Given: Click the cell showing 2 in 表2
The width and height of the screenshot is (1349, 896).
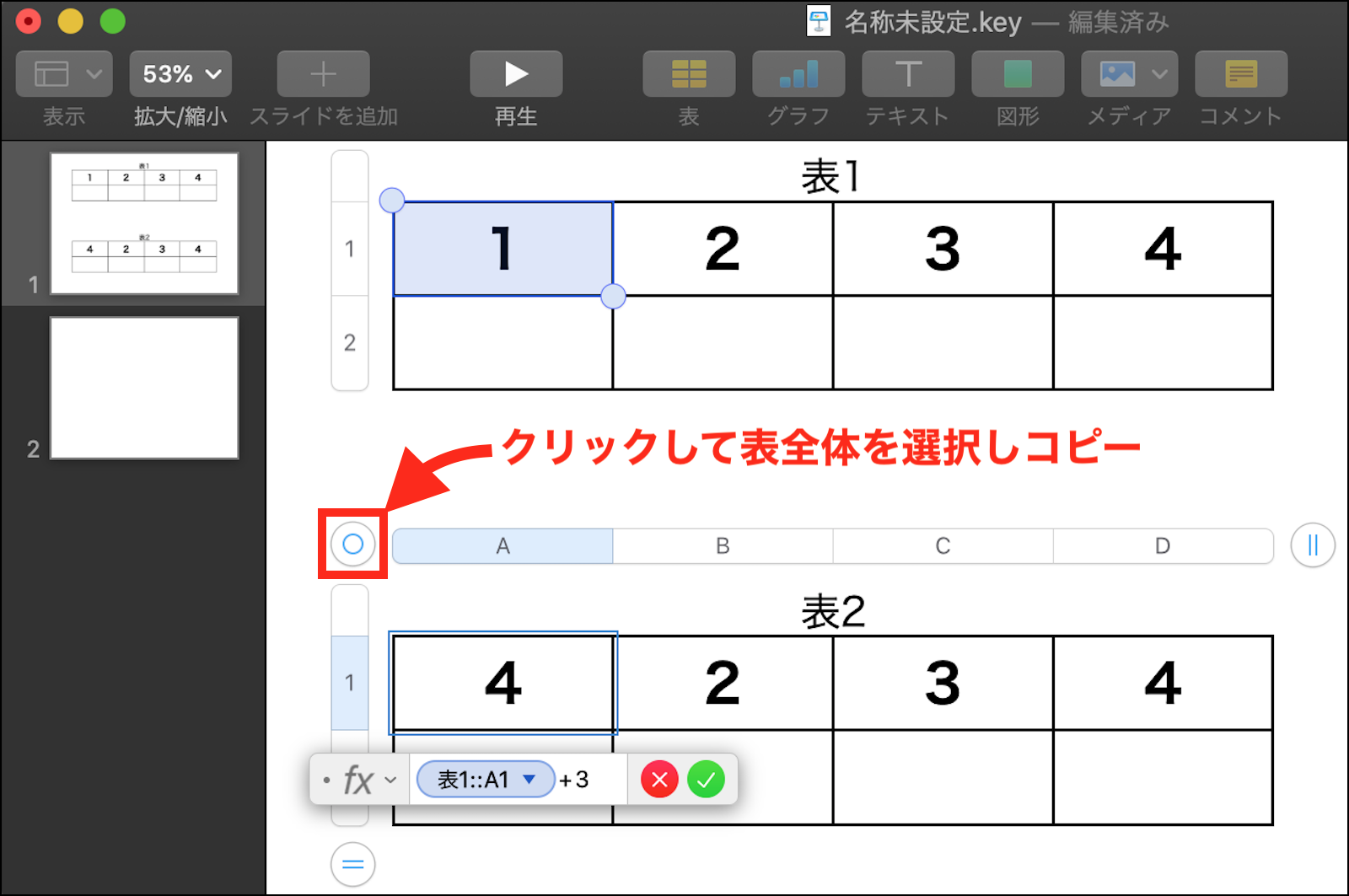Looking at the screenshot, I should tap(723, 683).
